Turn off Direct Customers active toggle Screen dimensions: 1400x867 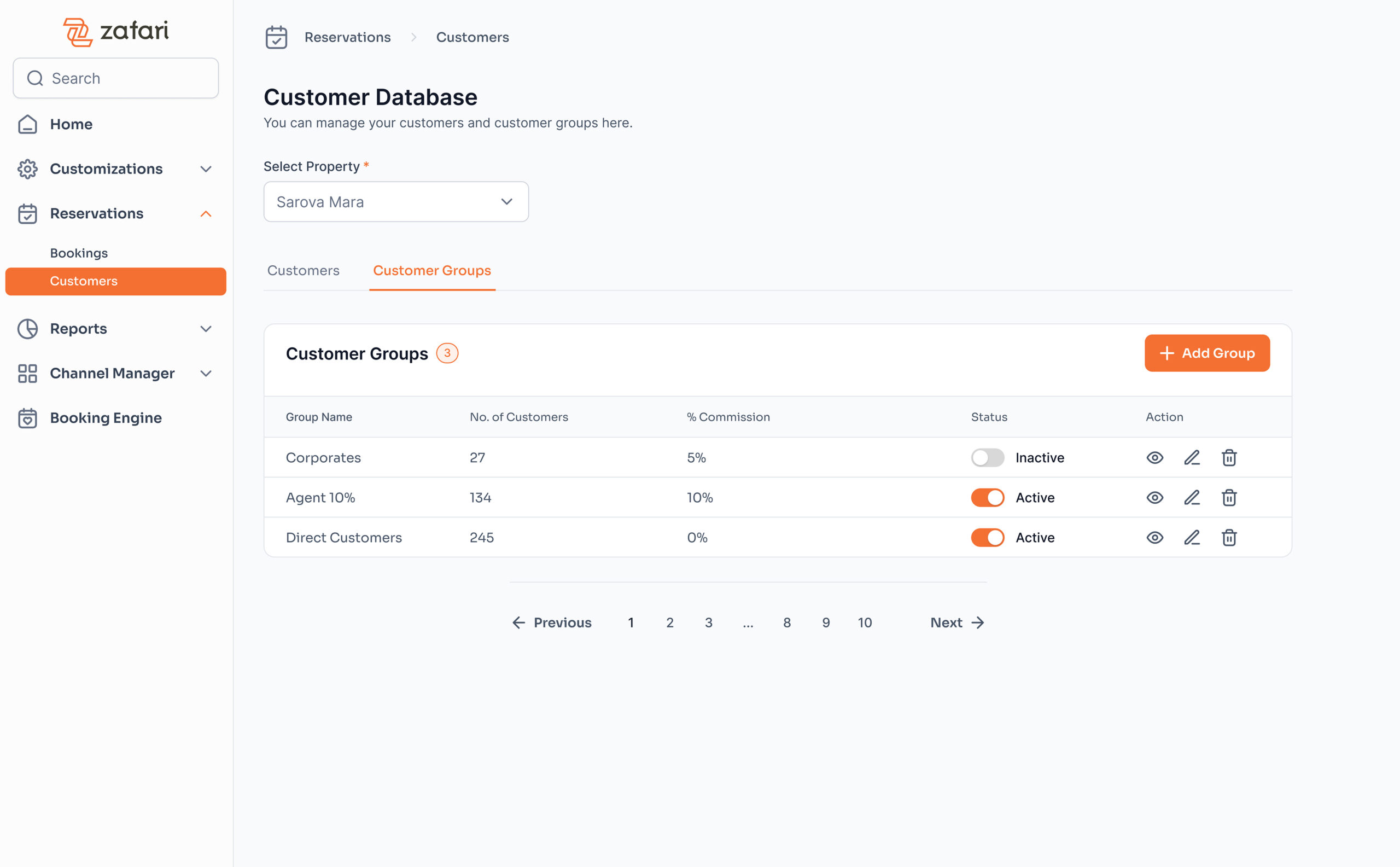[x=987, y=537]
